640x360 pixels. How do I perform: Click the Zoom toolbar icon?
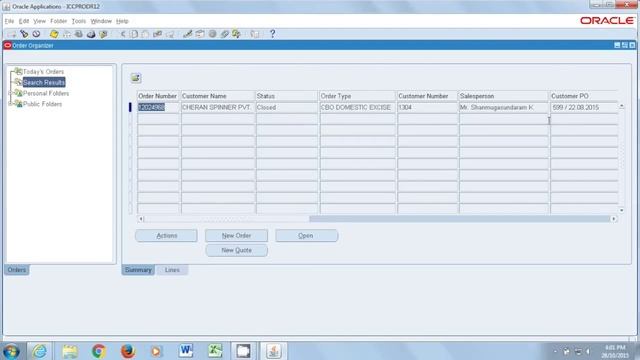pos(200,34)
